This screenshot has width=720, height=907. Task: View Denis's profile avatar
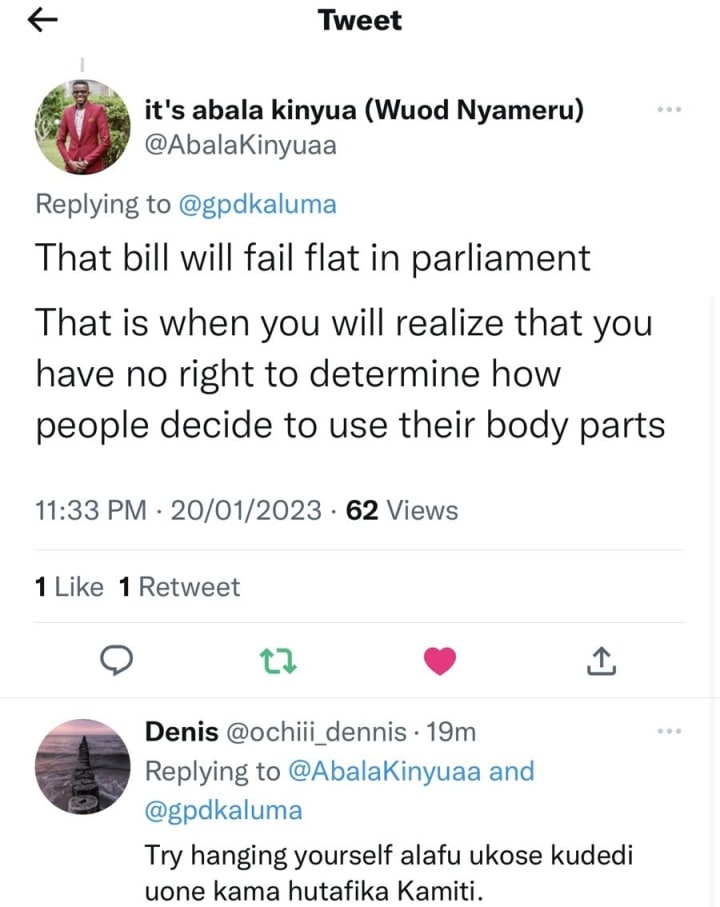pos(83,766)
